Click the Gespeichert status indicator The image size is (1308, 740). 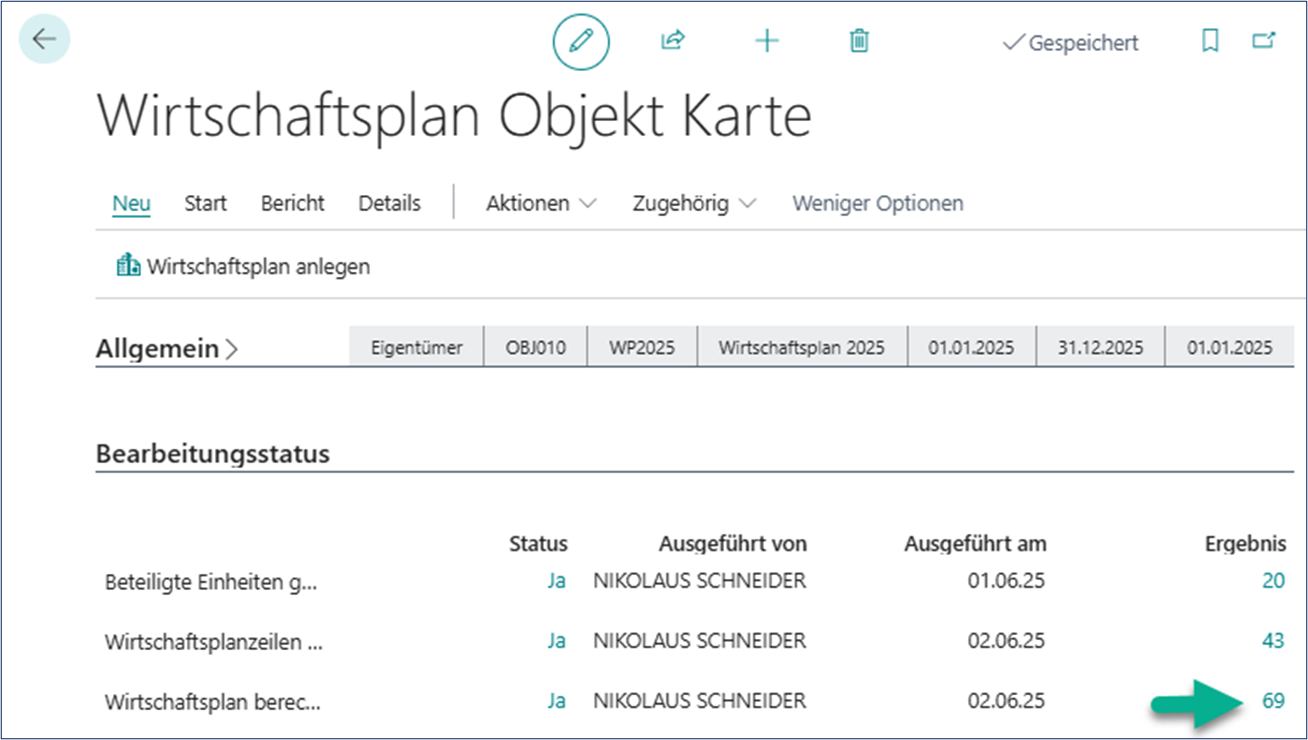point(1070,42)
